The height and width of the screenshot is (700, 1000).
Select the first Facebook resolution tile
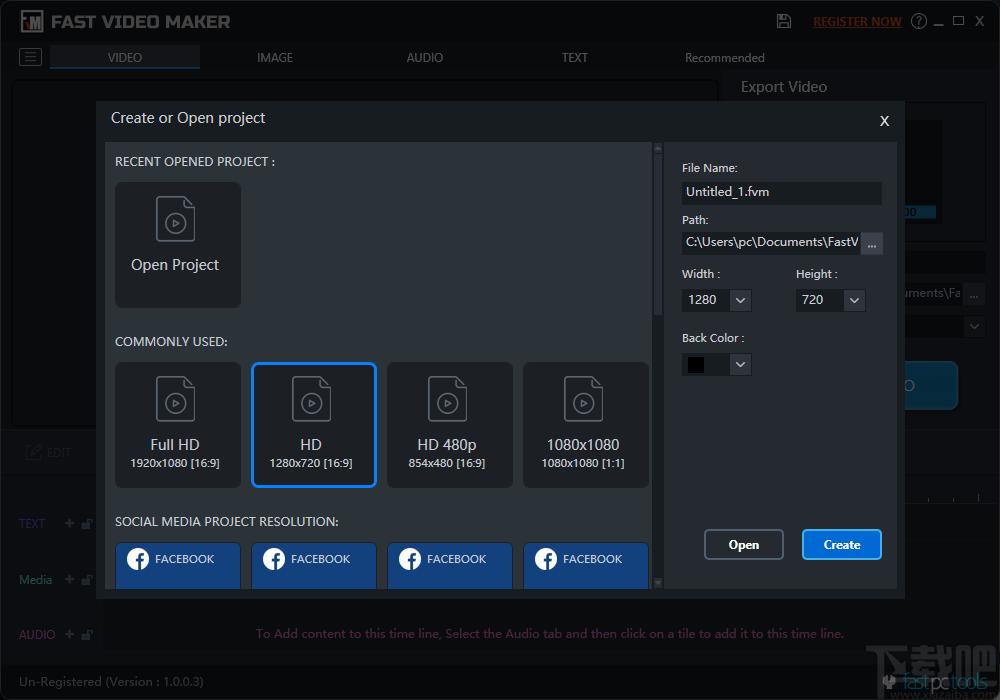[x=178, y=565]
